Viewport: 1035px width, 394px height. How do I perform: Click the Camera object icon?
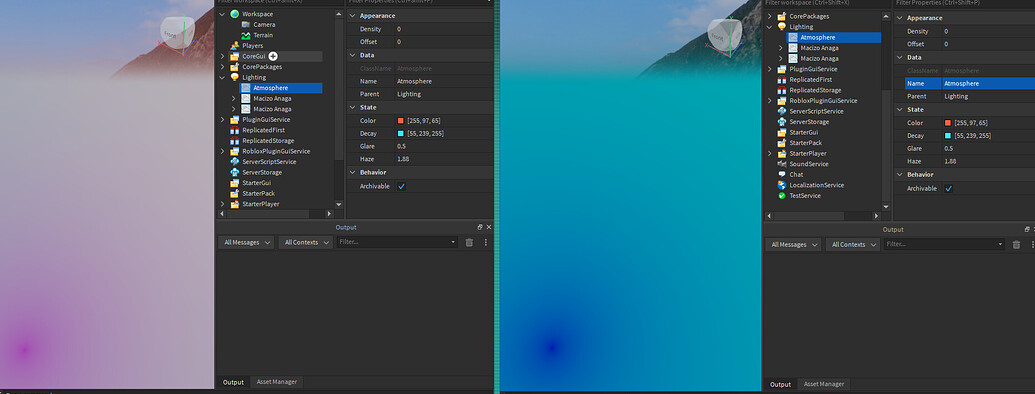[246, 24]
